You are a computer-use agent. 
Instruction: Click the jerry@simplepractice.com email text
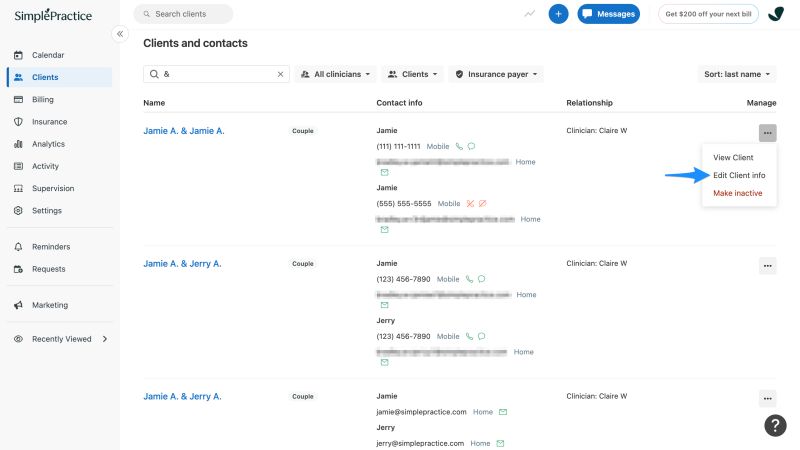420,443
